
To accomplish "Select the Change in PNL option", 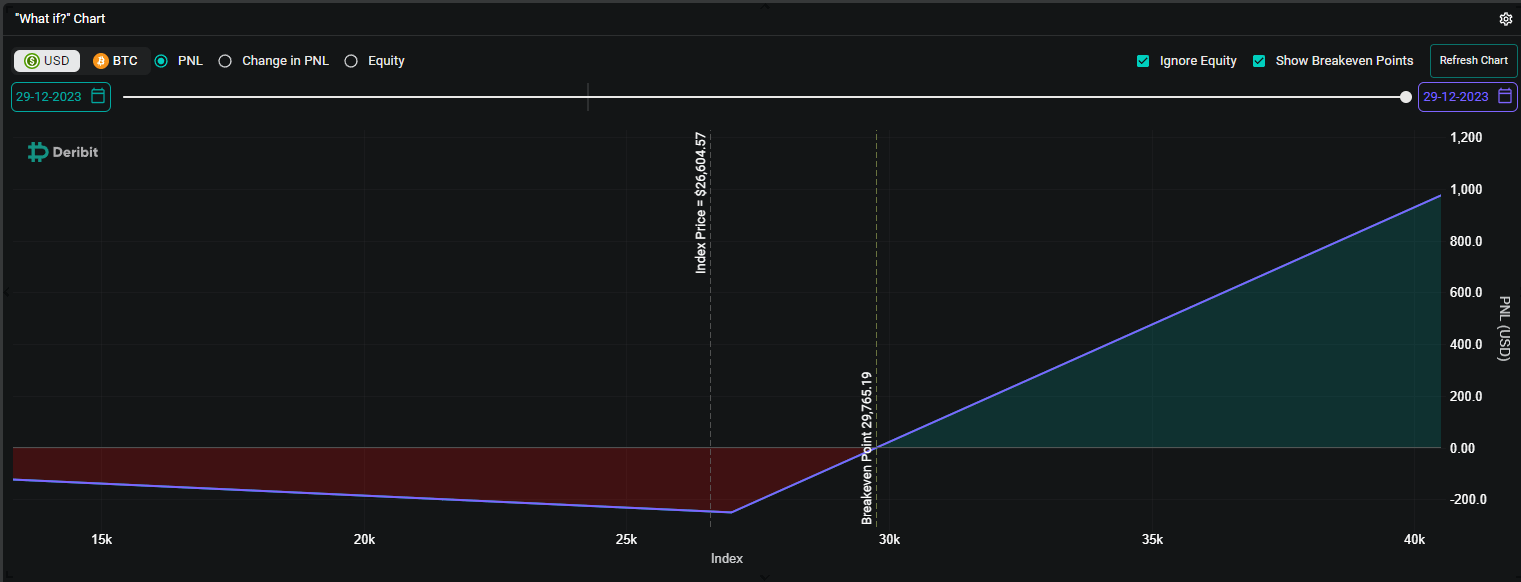I will [225, 61].
